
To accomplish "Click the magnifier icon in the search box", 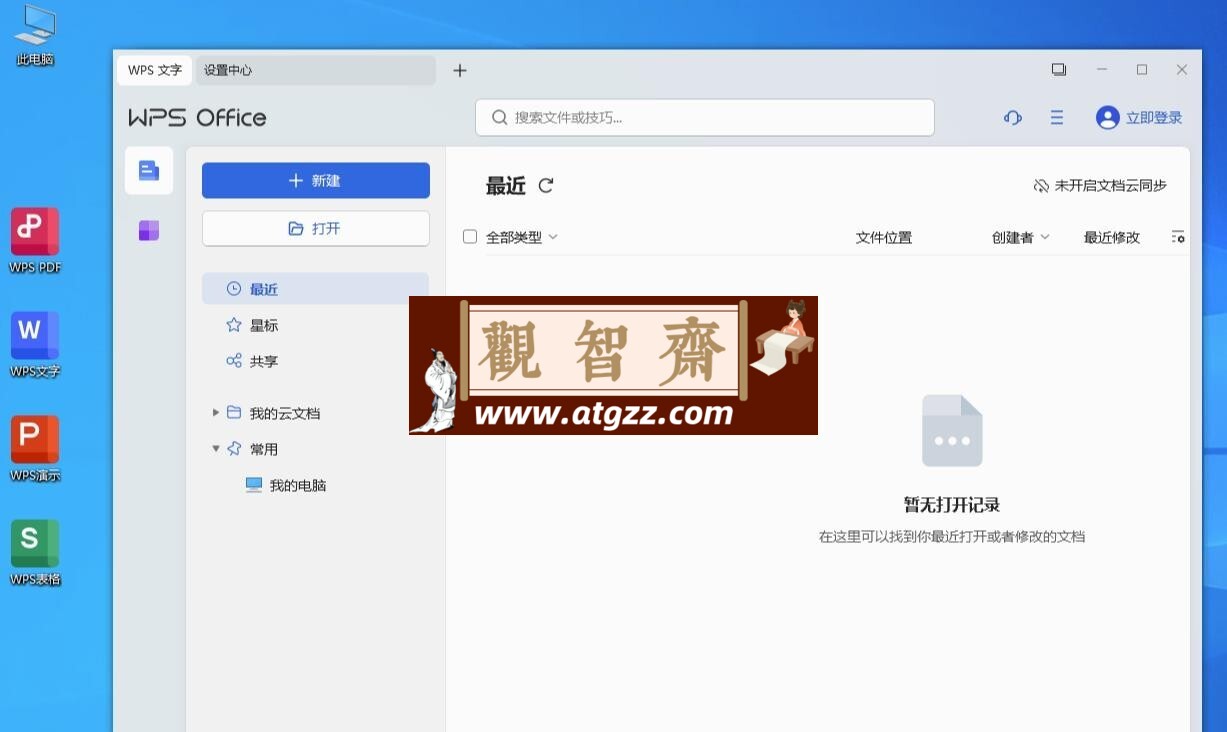I will coord(499,118).
